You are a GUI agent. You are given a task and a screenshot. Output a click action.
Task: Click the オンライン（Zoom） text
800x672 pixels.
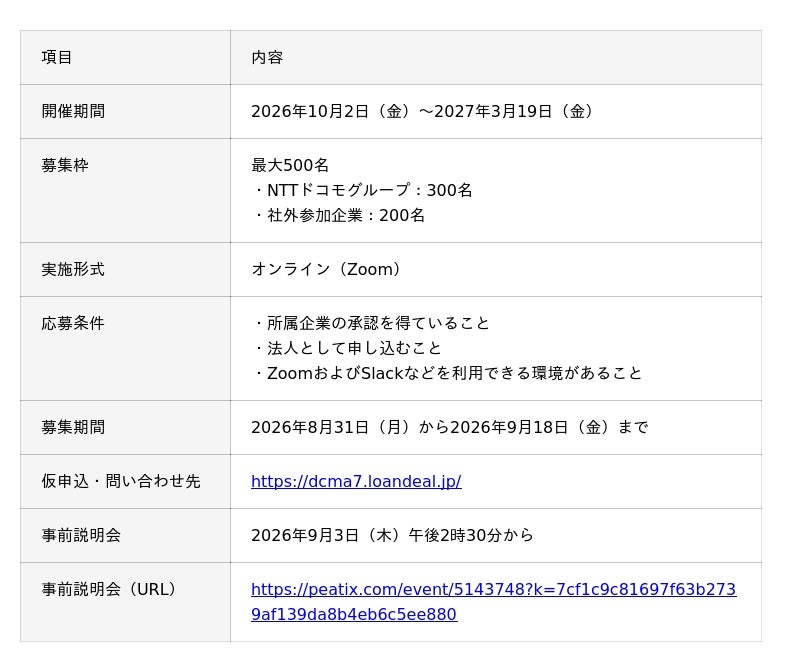[x=326, y=269]
